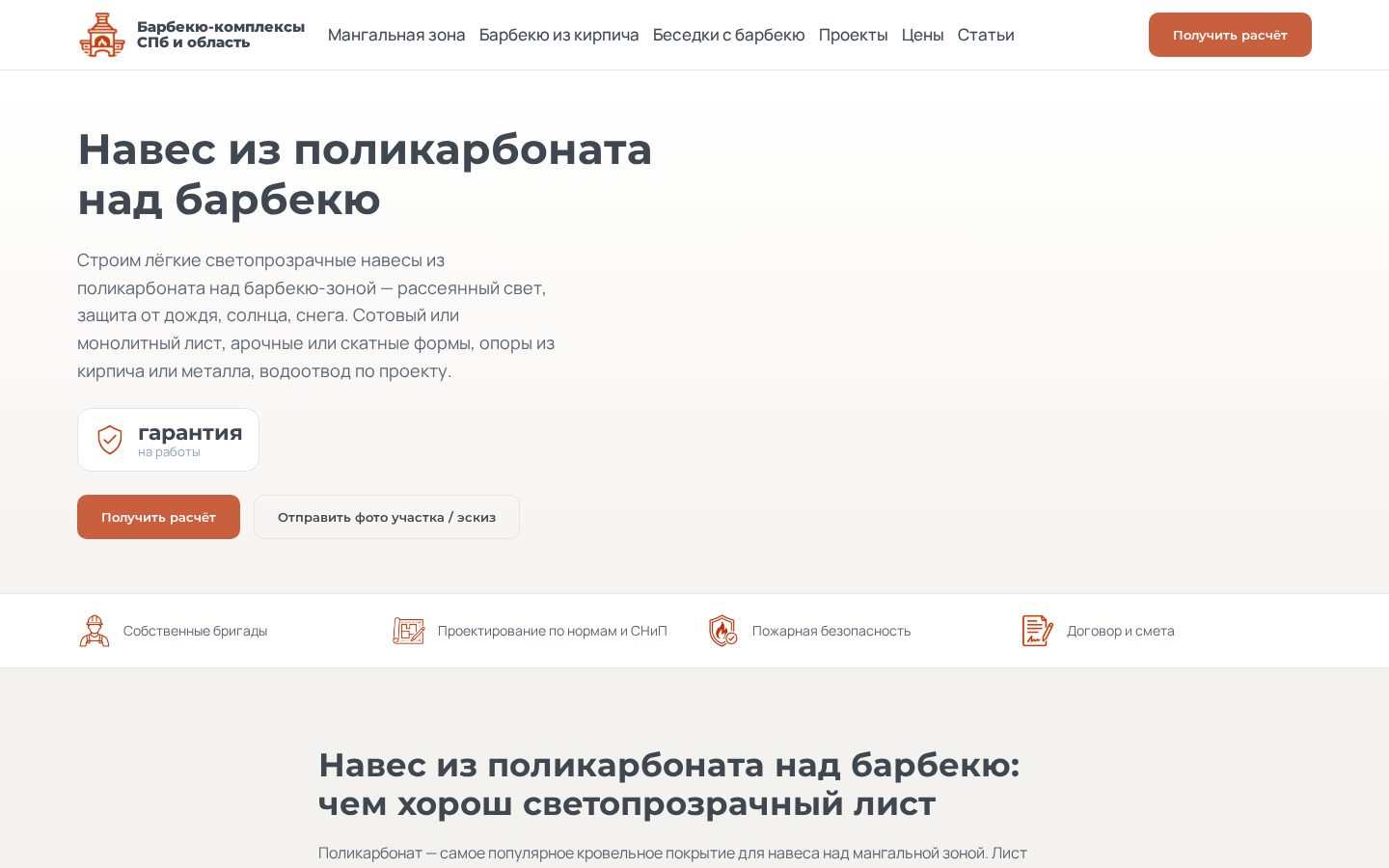This screenshot has width=1389, height=868.
Task: Open the Цены menu link
Action: point(922,35)
